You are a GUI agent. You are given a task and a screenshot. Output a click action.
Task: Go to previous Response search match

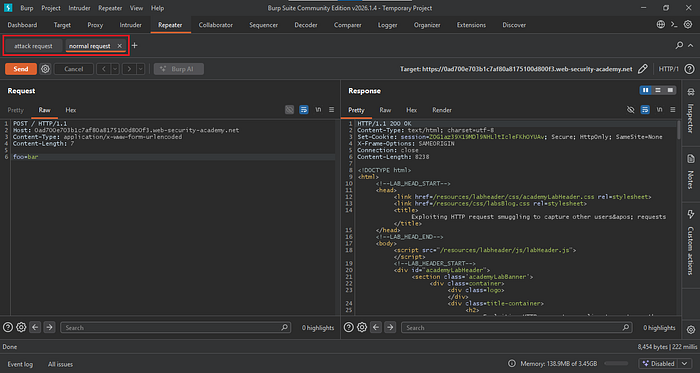pyautogui.click(x=376, y=327)
